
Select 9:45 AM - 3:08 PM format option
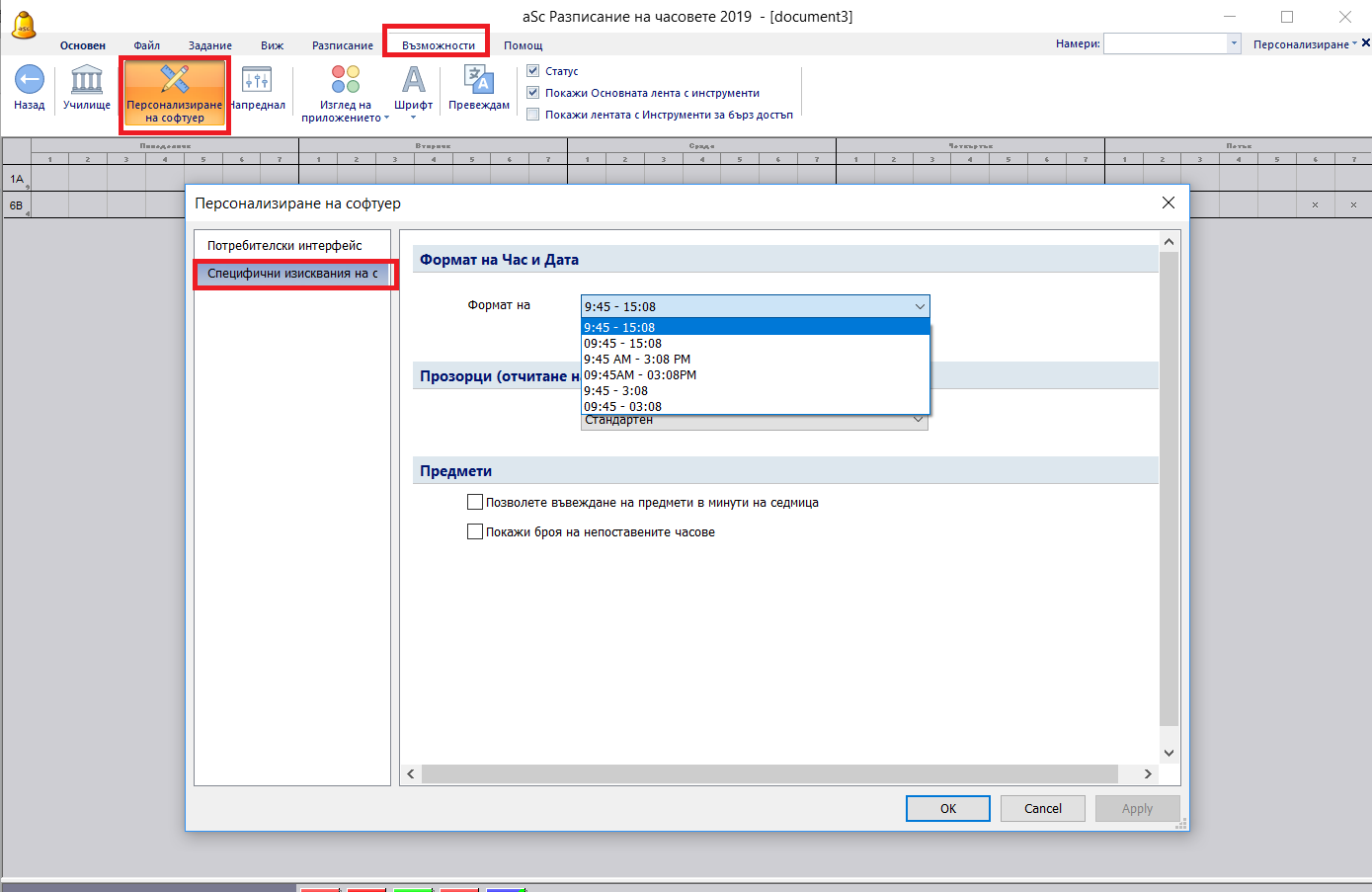point(637,360)
